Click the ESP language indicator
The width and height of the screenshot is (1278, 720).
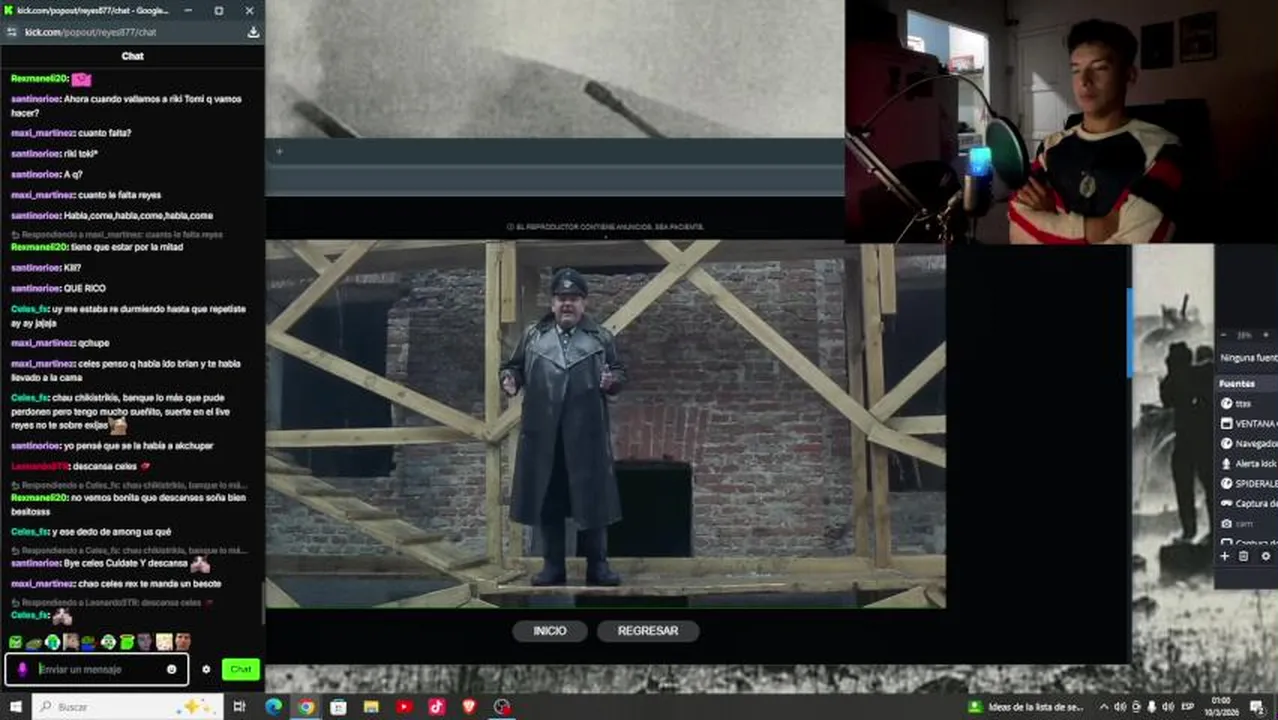1188,707
